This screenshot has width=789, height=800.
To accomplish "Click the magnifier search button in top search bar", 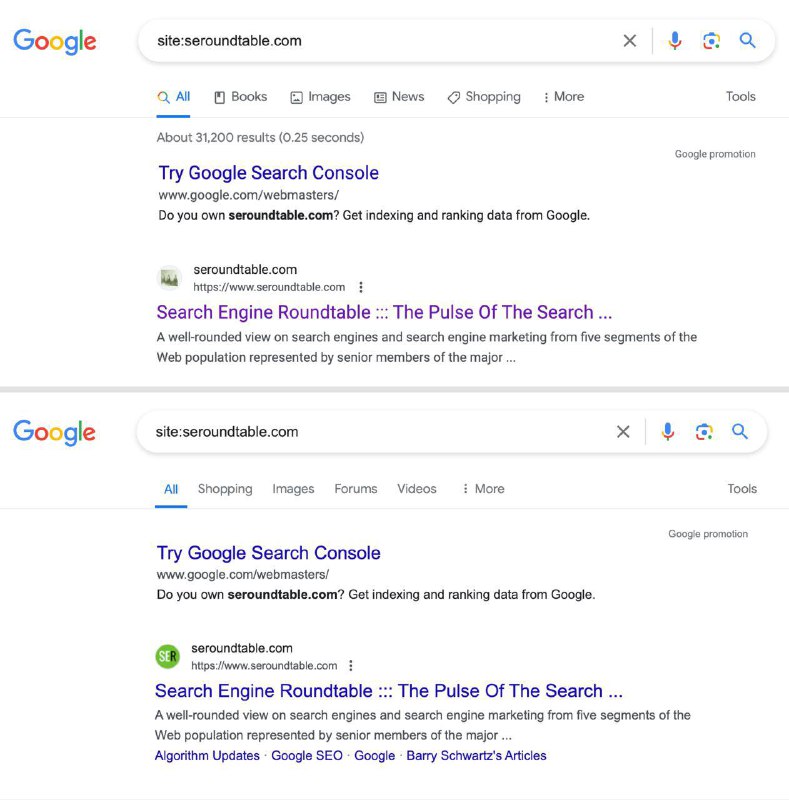I will [x=747, y=41].
